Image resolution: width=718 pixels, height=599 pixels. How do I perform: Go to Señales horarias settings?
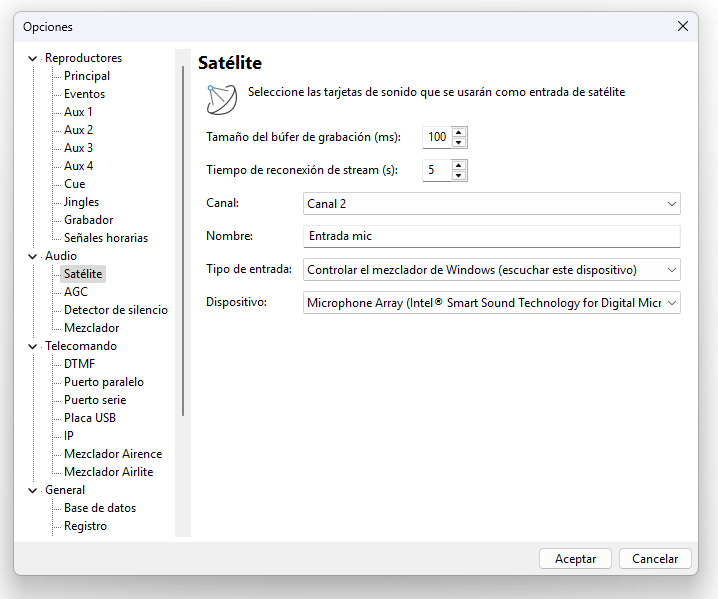pyautogui.click(x=105, y=238)
